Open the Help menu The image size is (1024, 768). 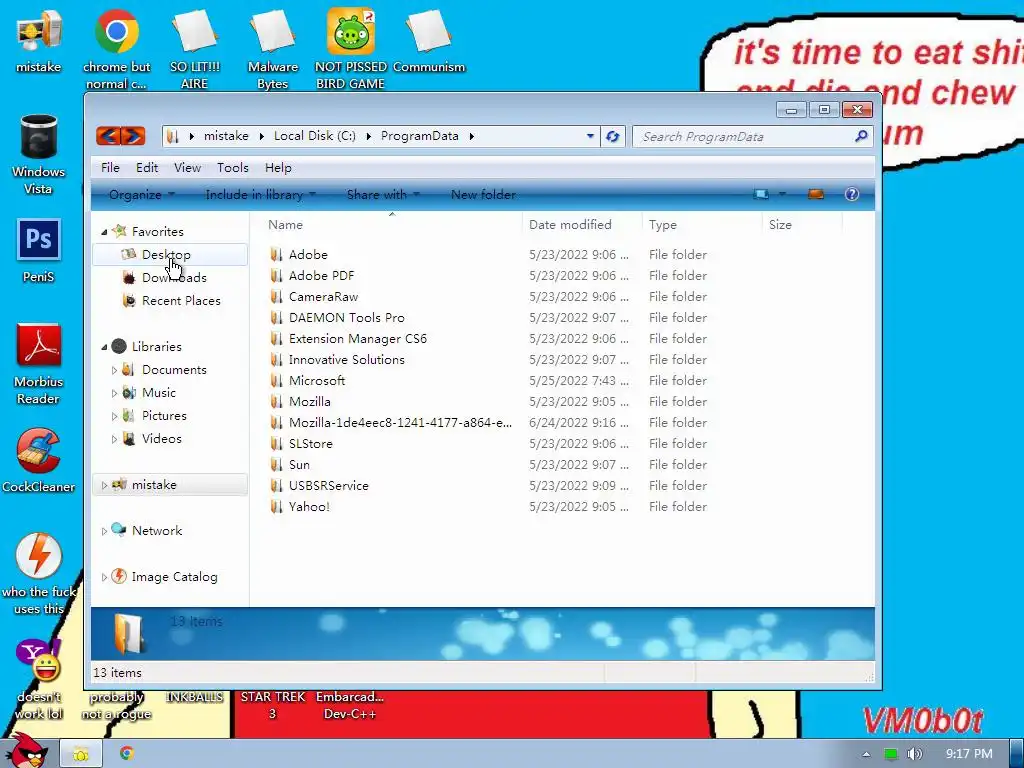click(278, 168)
